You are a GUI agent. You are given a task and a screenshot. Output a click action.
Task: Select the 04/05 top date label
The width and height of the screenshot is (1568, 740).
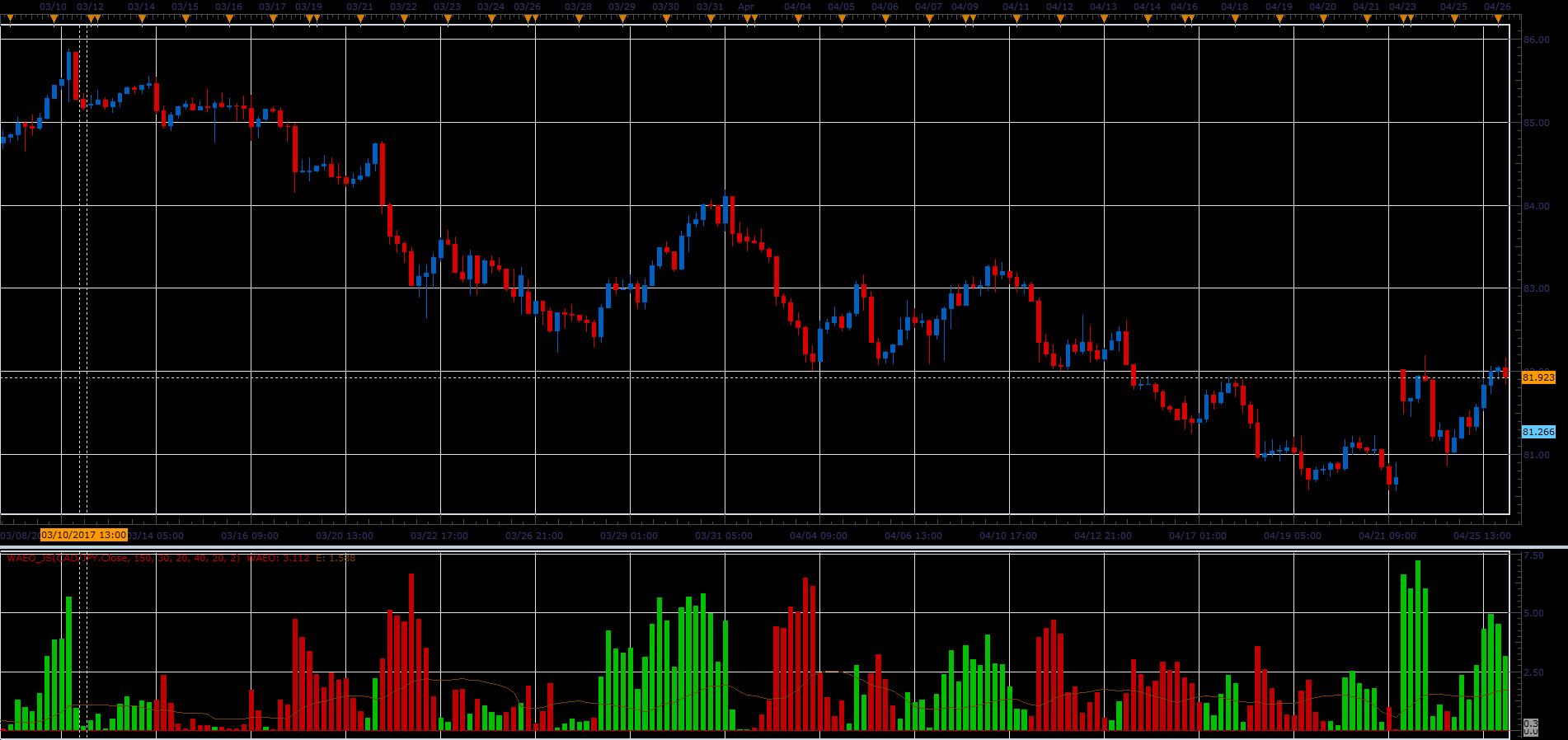[x=842, y=7]
